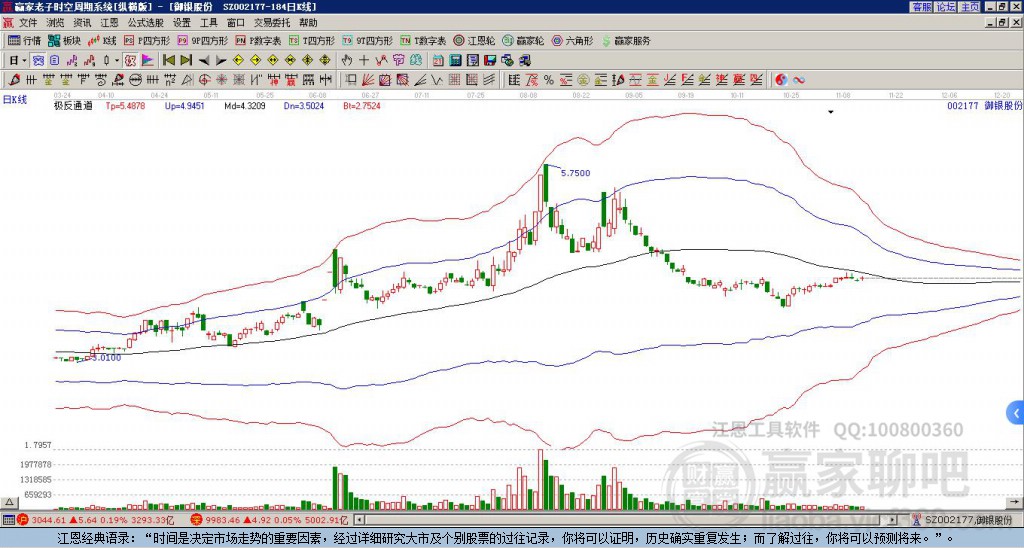Click the Shenzhen index 9983.46 status entry

point(268,520)
